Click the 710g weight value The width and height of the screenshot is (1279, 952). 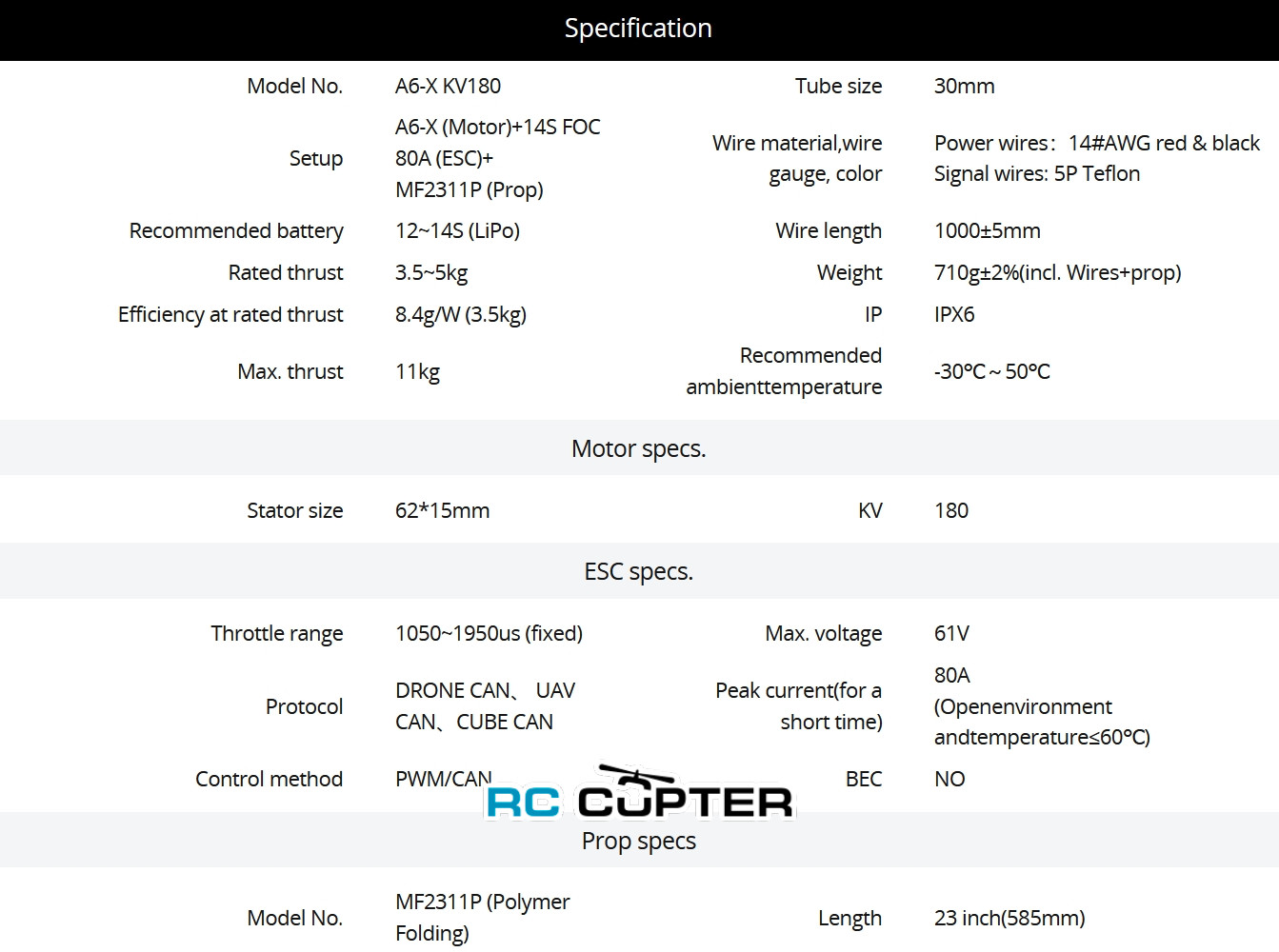coord(1057,273)
